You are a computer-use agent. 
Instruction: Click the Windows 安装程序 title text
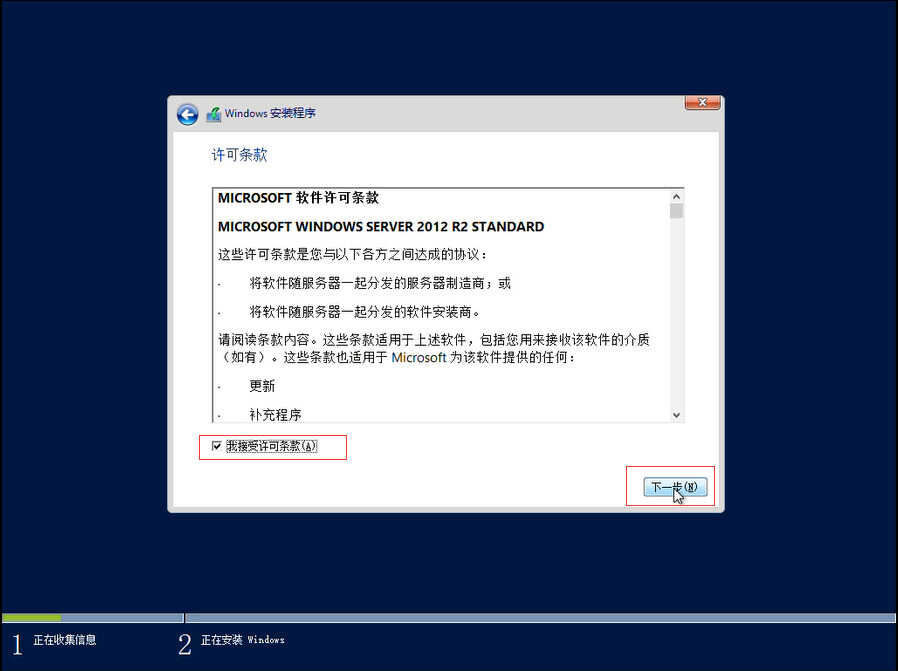(x=270, y=113)
